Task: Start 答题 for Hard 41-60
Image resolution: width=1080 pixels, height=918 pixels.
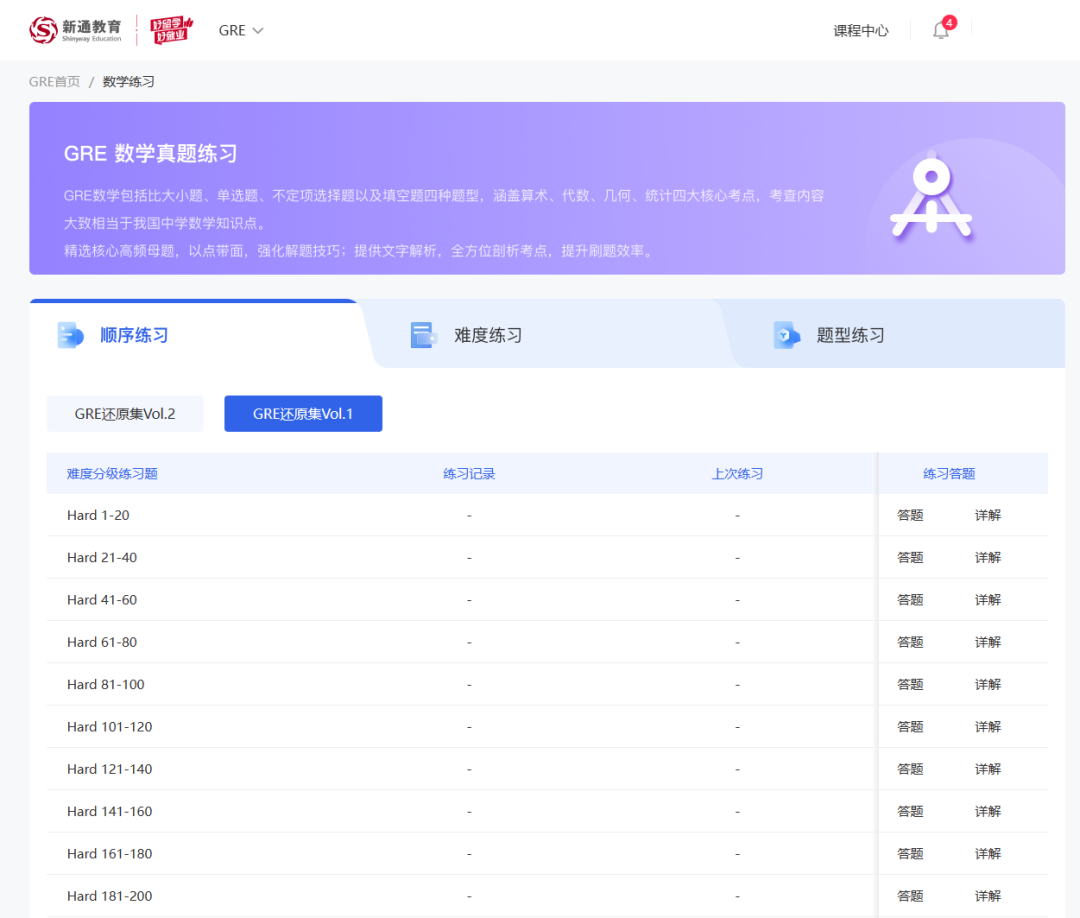Action: [910, 600]
